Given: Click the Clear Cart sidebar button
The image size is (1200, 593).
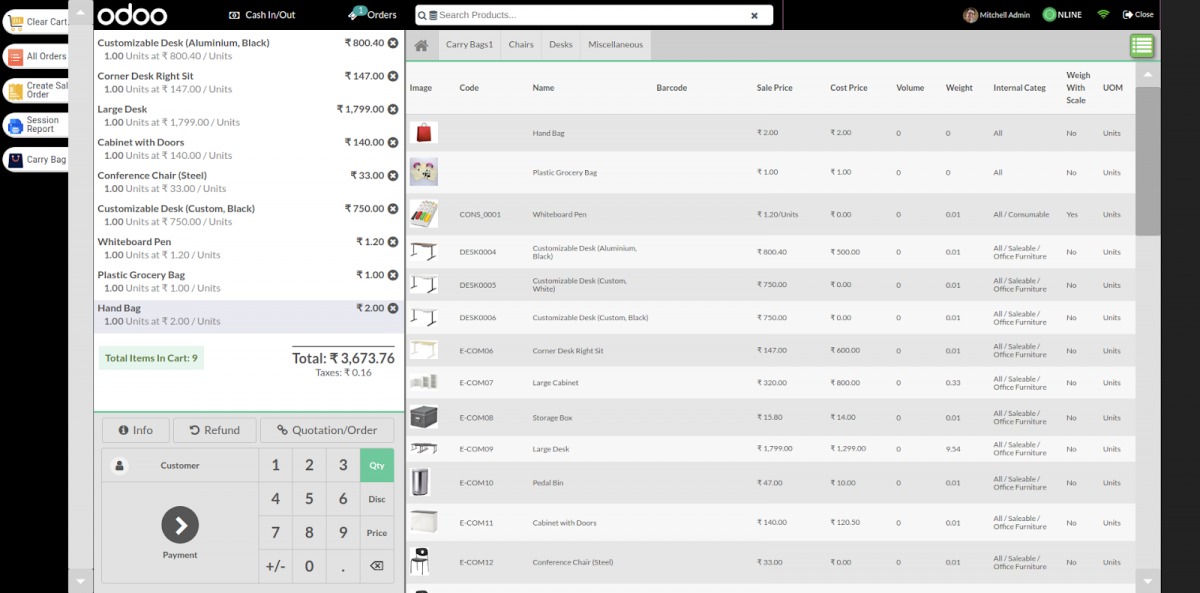Looking at the screenshot, I should pyautogui.click(x=36, y=22).
